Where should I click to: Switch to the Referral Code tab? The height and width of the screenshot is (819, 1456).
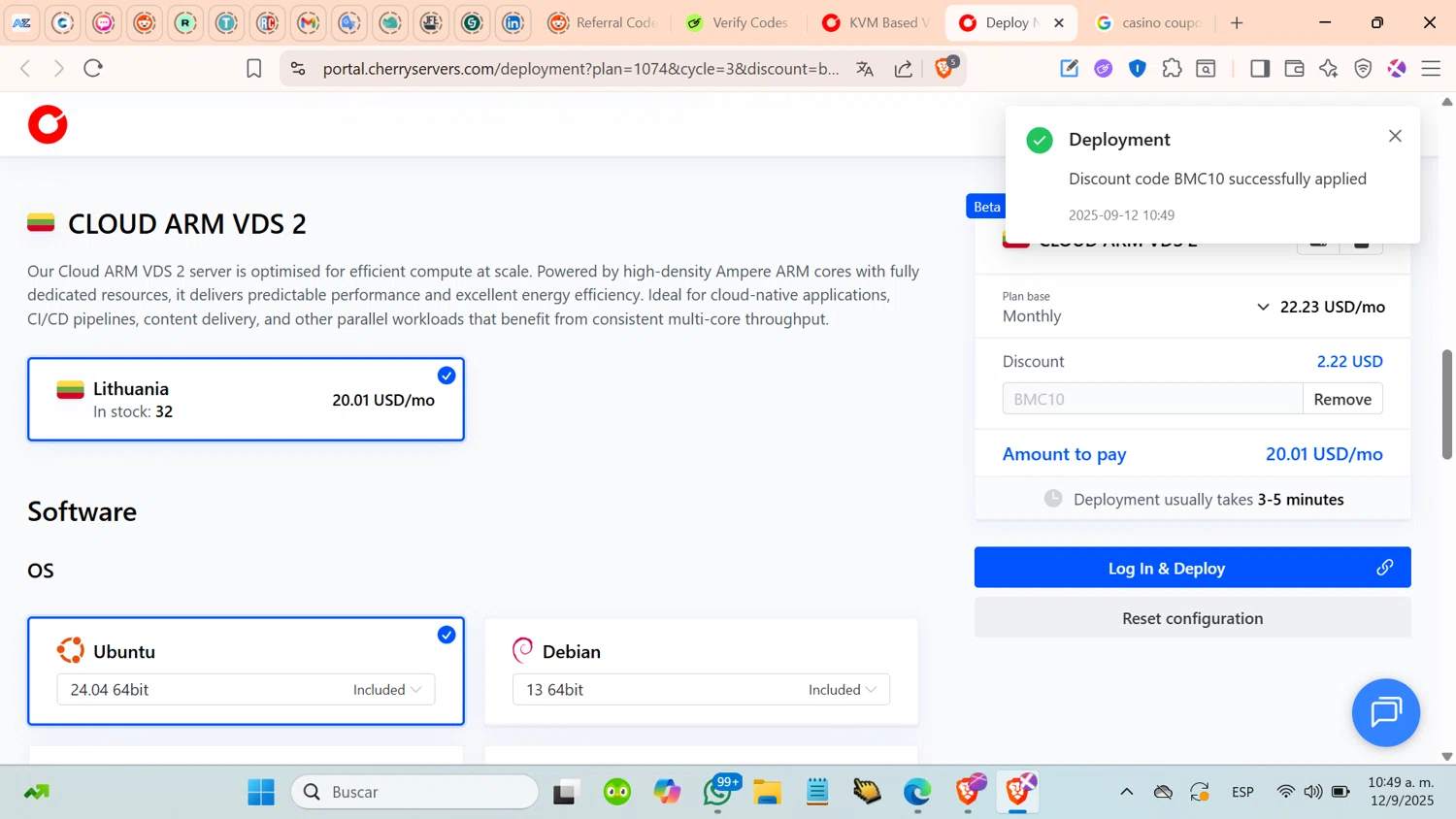tap(602, 22)
